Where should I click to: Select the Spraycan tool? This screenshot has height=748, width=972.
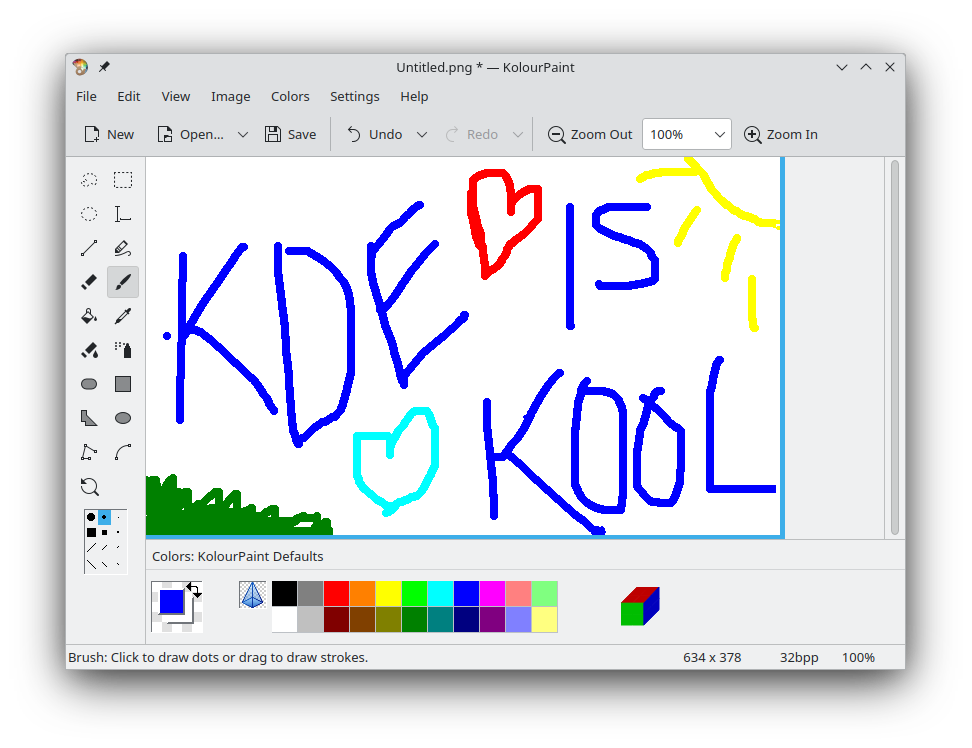pyautogui.click(x=123, y=350)
